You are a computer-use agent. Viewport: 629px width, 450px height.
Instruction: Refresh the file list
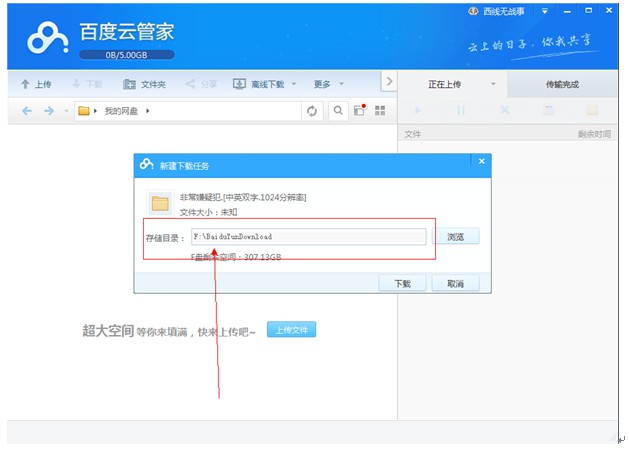312,111
